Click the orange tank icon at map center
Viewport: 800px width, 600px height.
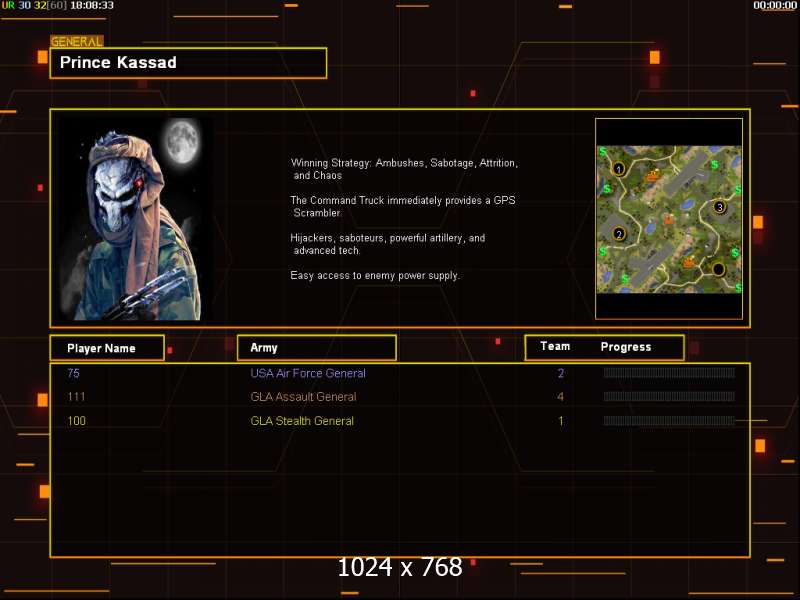click(669, 219)
